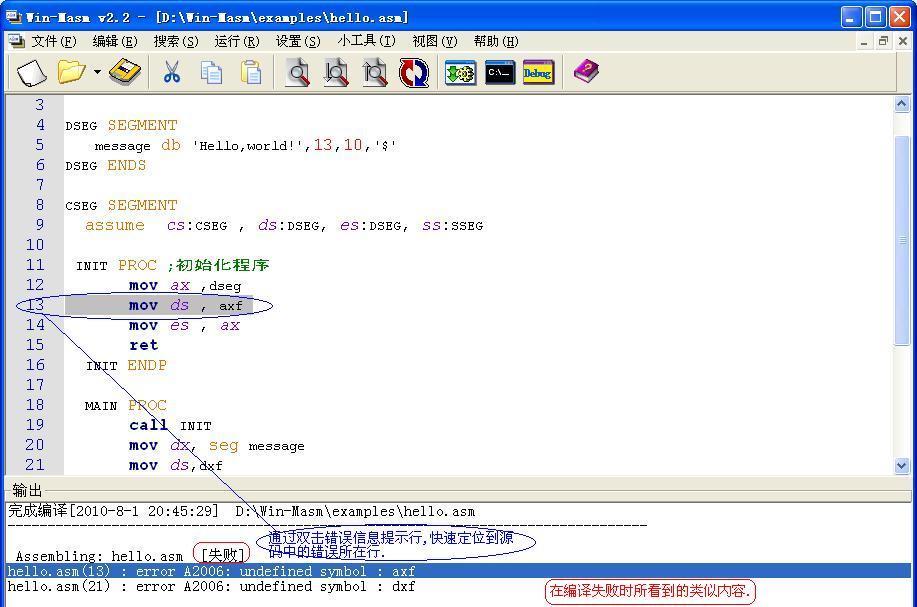Close the Win-Masm application window
This screenshot has width=917, height=607.
(899, 17)
